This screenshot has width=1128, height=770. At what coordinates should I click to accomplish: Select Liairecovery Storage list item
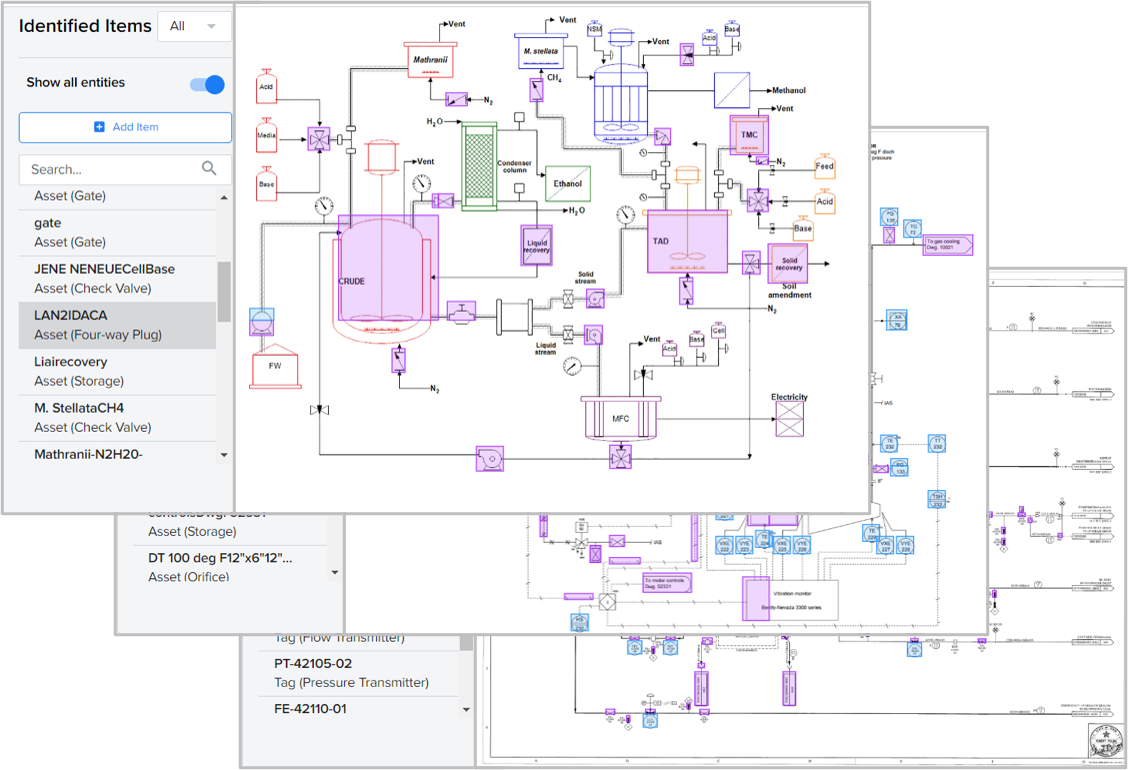pos(117,371)
